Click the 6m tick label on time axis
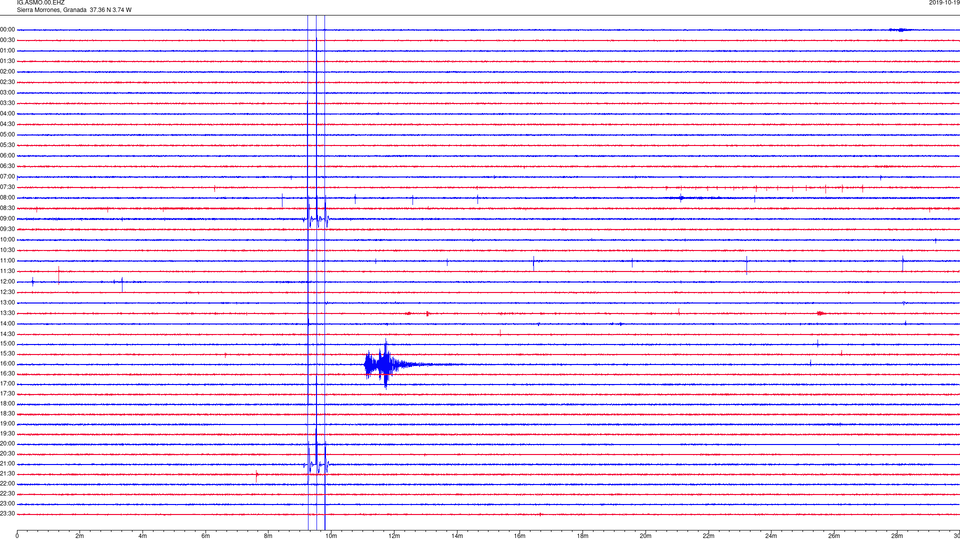The width and height of the screenshot is (960, 540). click(205, 536)
